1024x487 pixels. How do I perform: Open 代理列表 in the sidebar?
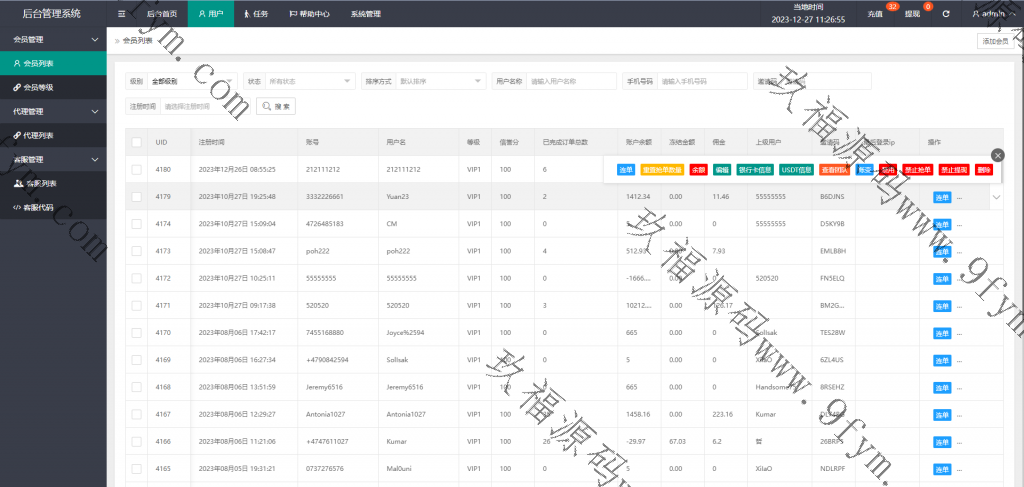[39, 135]
